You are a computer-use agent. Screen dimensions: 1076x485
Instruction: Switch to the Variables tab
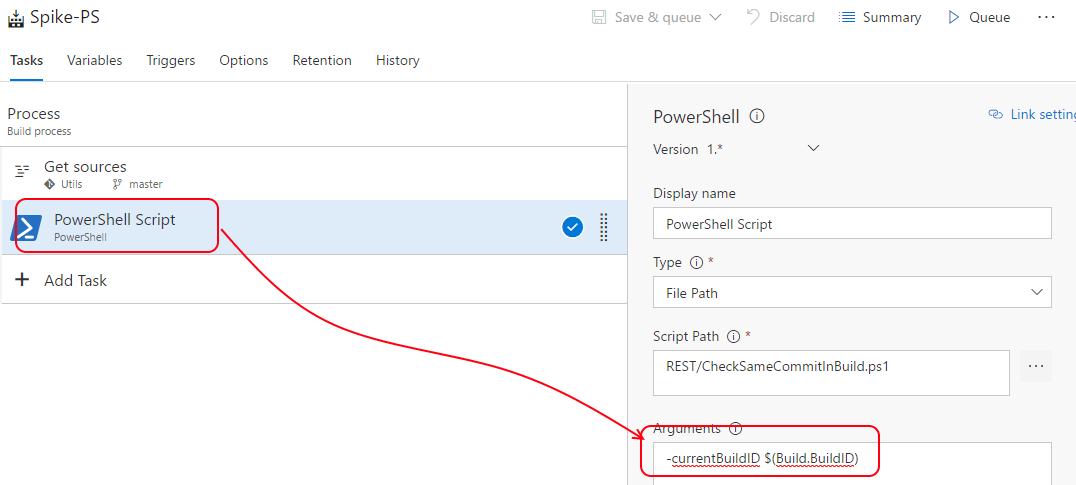[95, 61]
